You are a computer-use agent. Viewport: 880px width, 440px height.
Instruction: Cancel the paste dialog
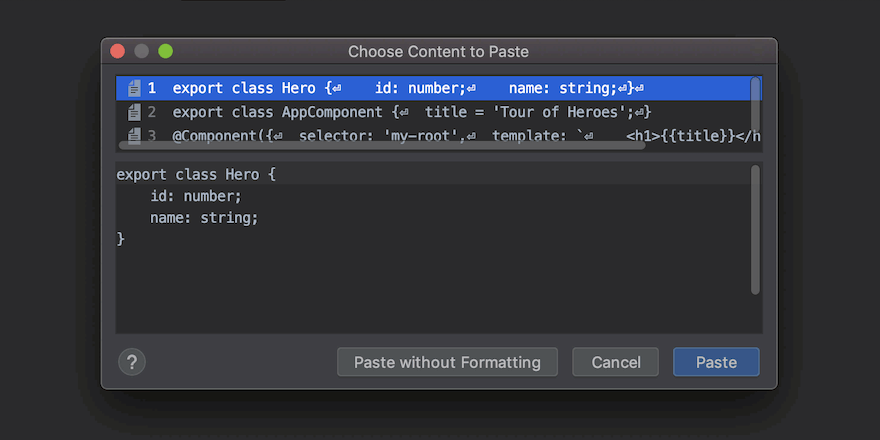tap(615, 362)
